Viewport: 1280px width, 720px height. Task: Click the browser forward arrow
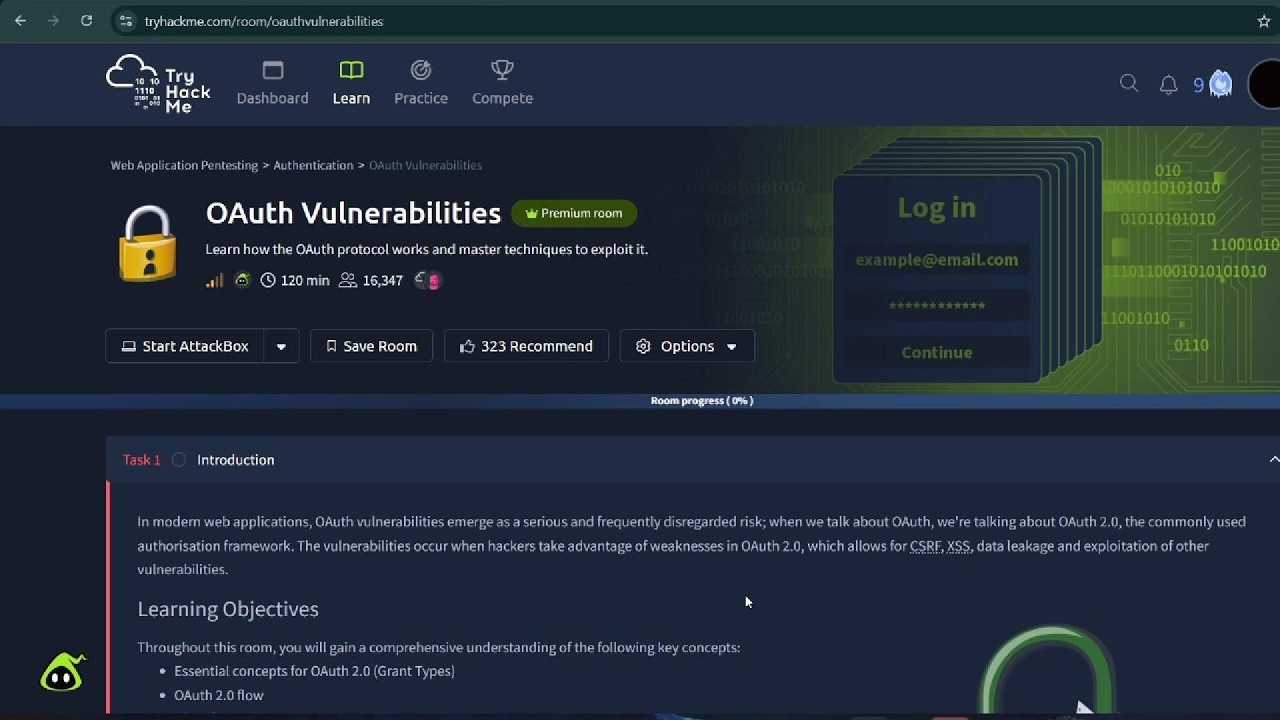click(x=53, y=20)
